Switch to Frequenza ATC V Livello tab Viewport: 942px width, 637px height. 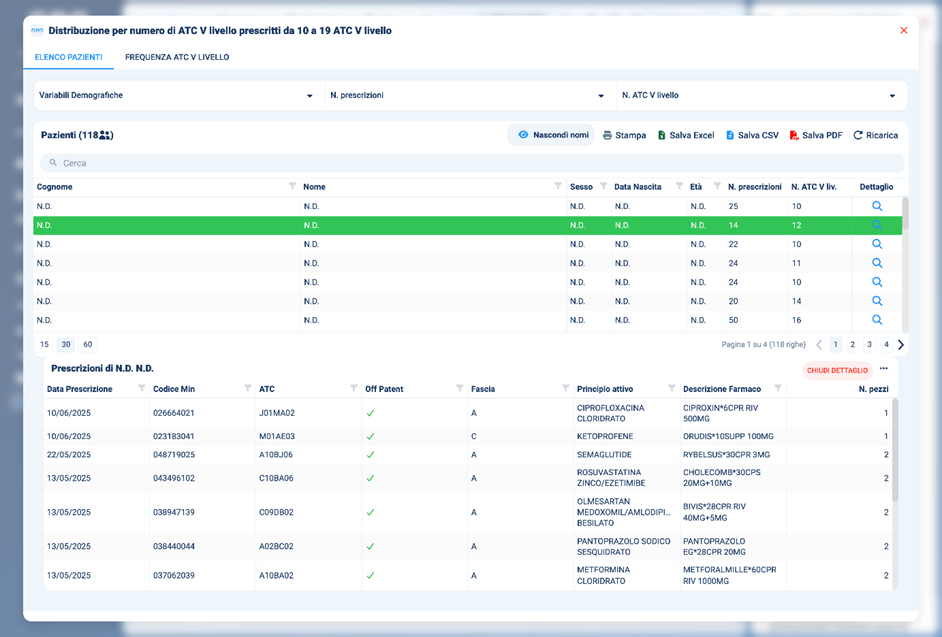tap(177, 57)
